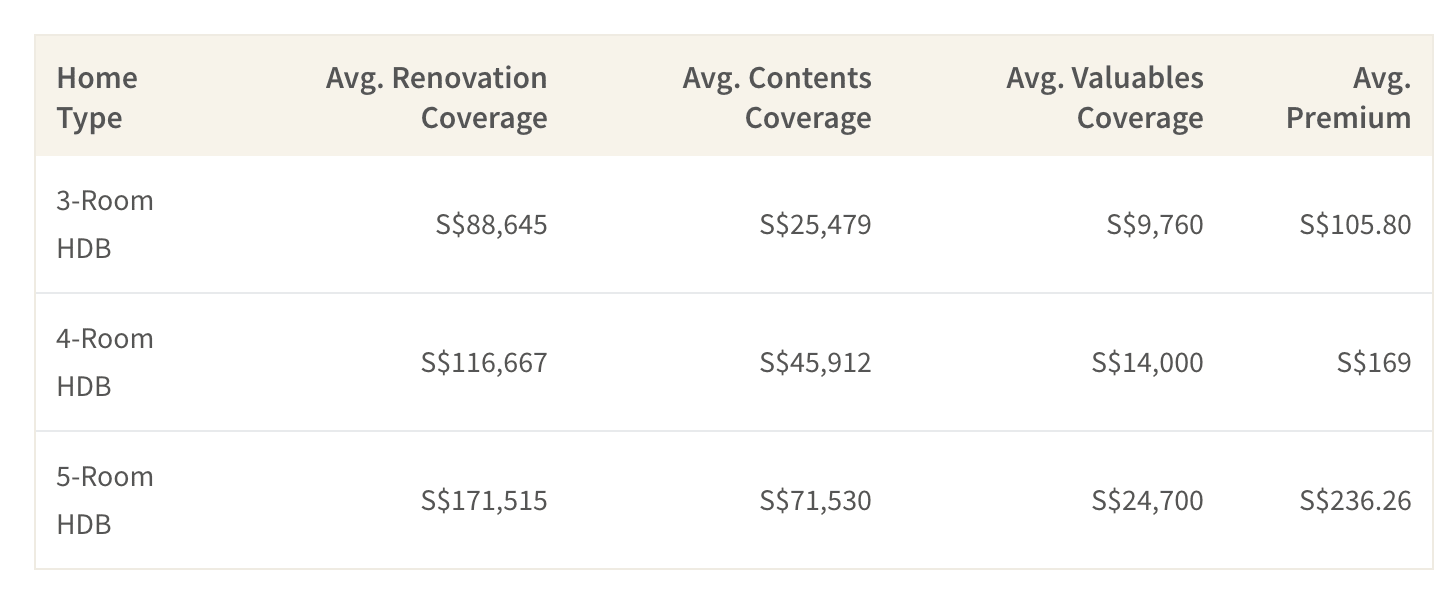Select the S$116,667 renovation coverage value
1452x598 pixels.
484,362
